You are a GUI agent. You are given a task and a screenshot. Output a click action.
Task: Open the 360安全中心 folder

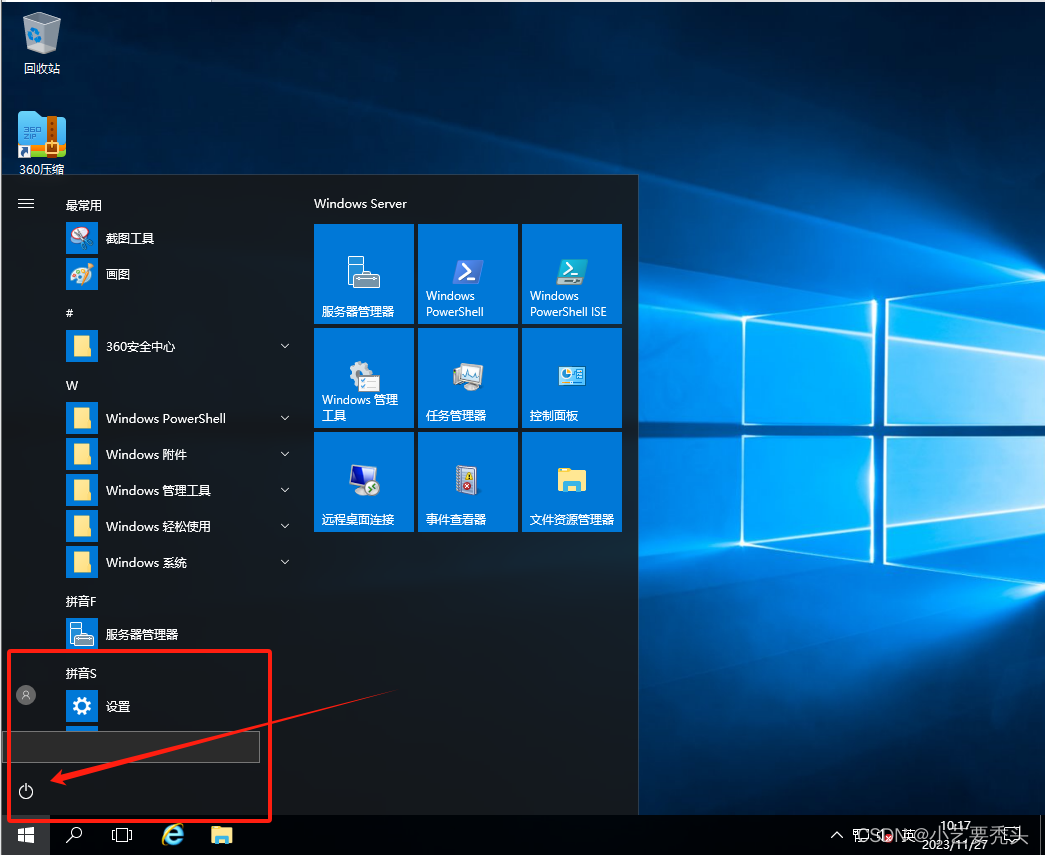coord(180,346)
